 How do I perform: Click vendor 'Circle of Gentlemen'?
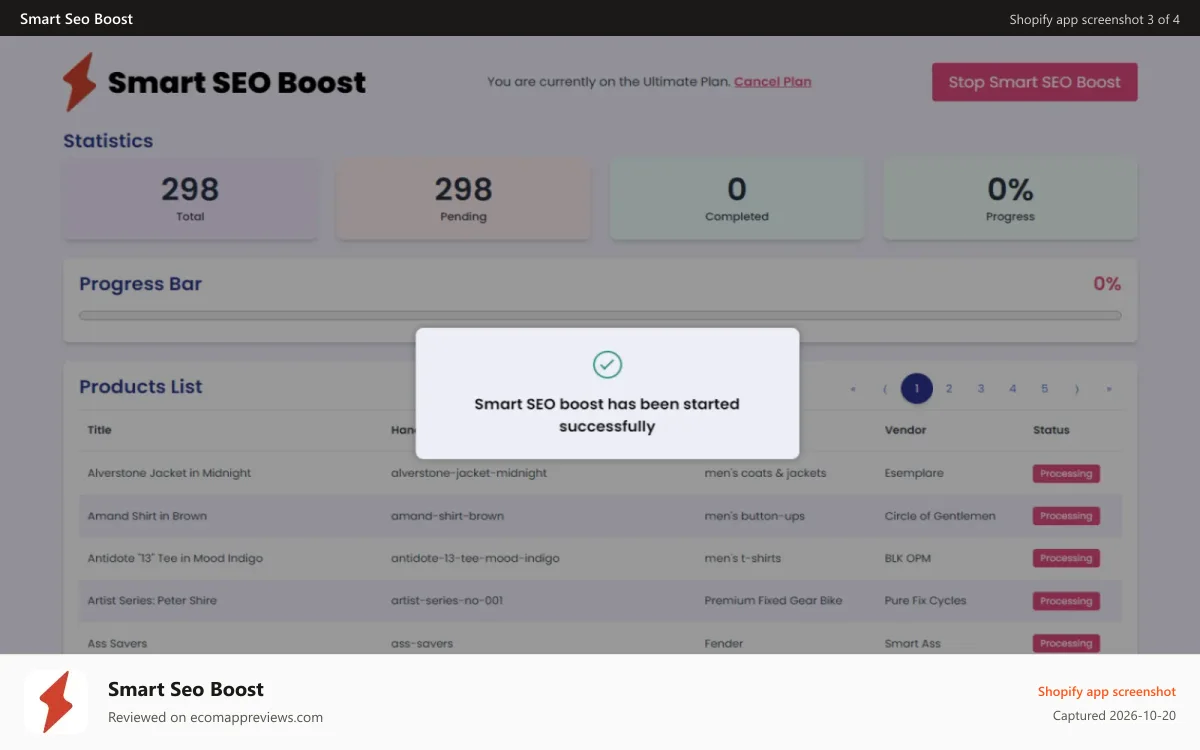pos(940,516)
